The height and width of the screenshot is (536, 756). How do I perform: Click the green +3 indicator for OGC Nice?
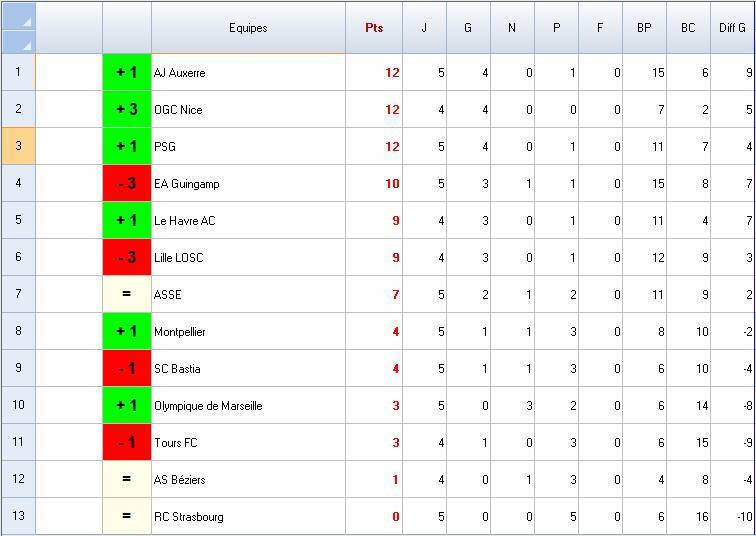pyautogui.click(x=126, y=110)
